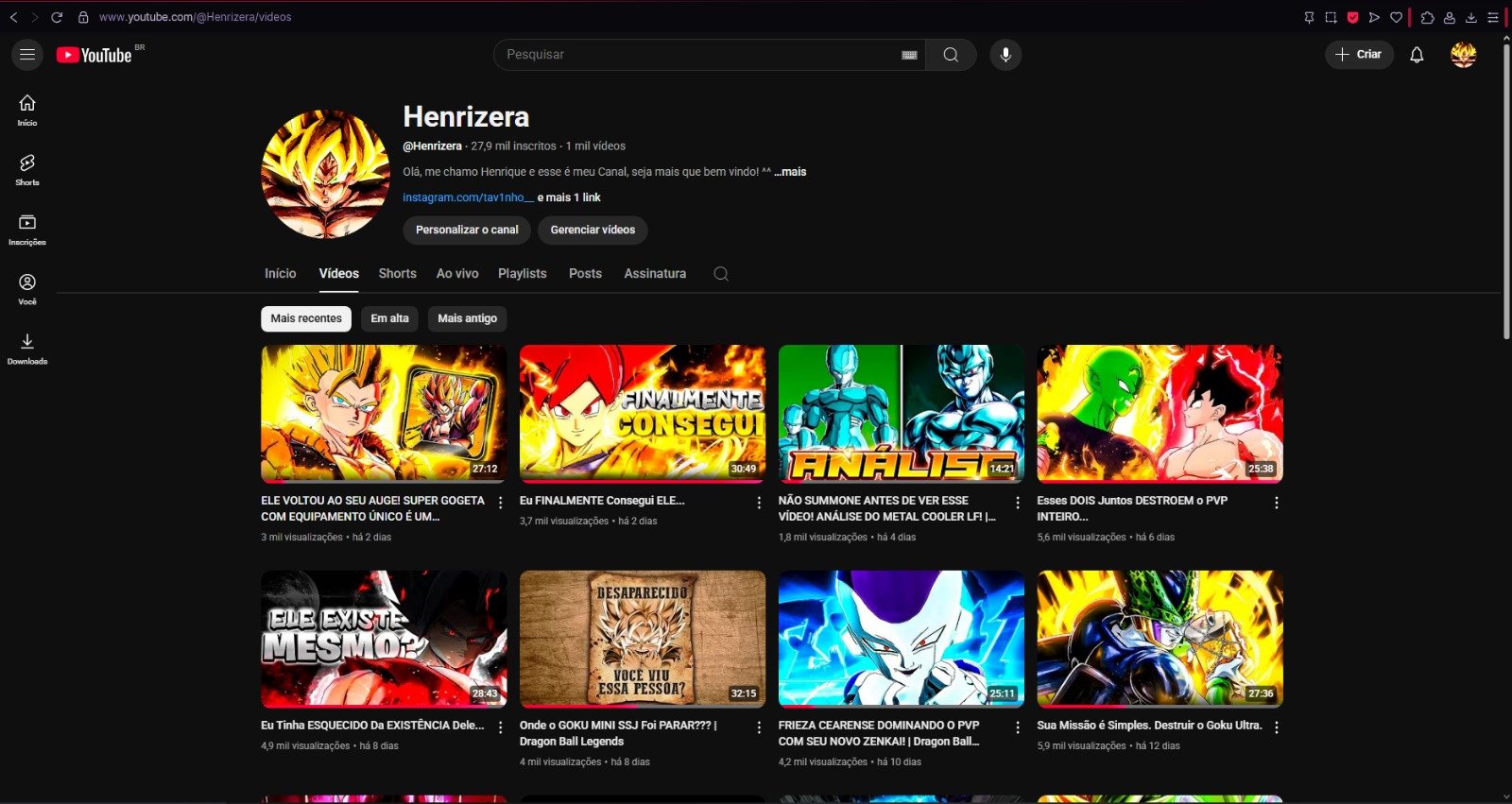Open the on-screen keyboard icon in search
1512x804 pixels.
[909, 55]
